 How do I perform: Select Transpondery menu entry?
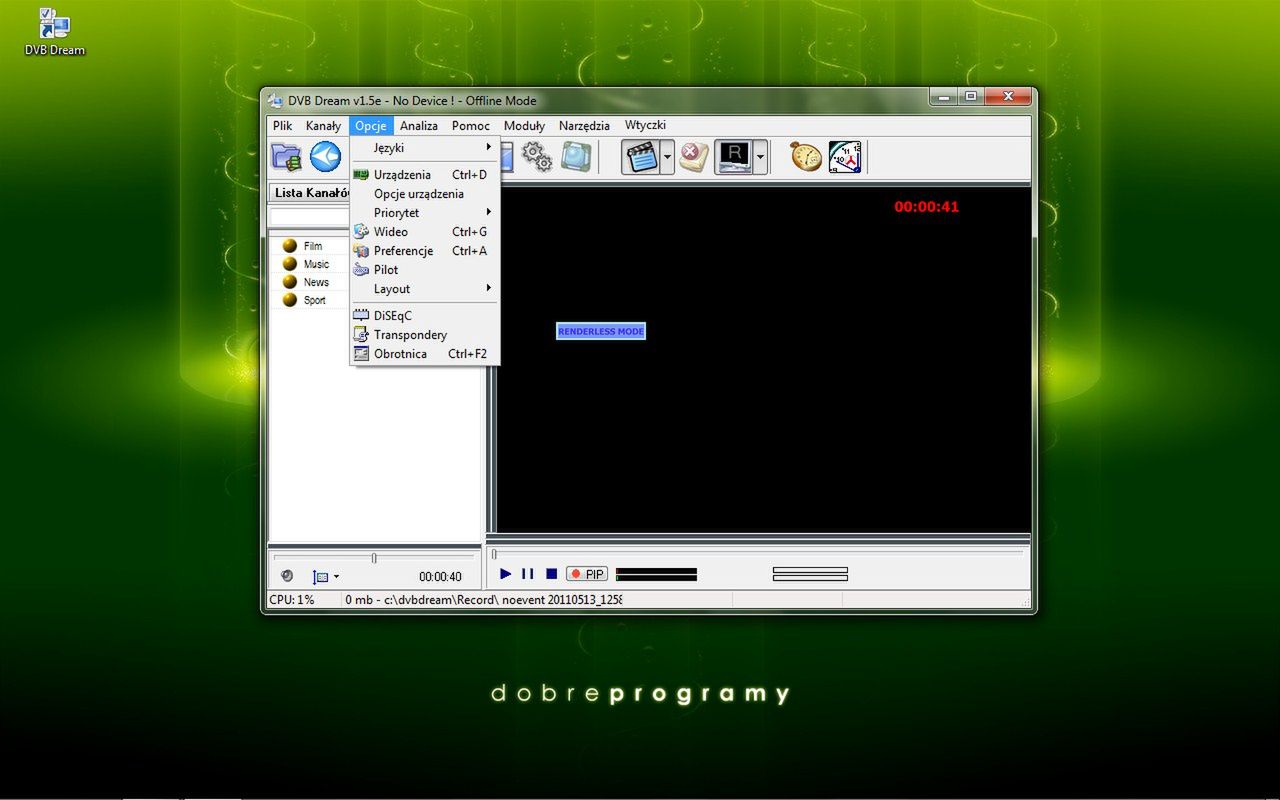[425, 335]
